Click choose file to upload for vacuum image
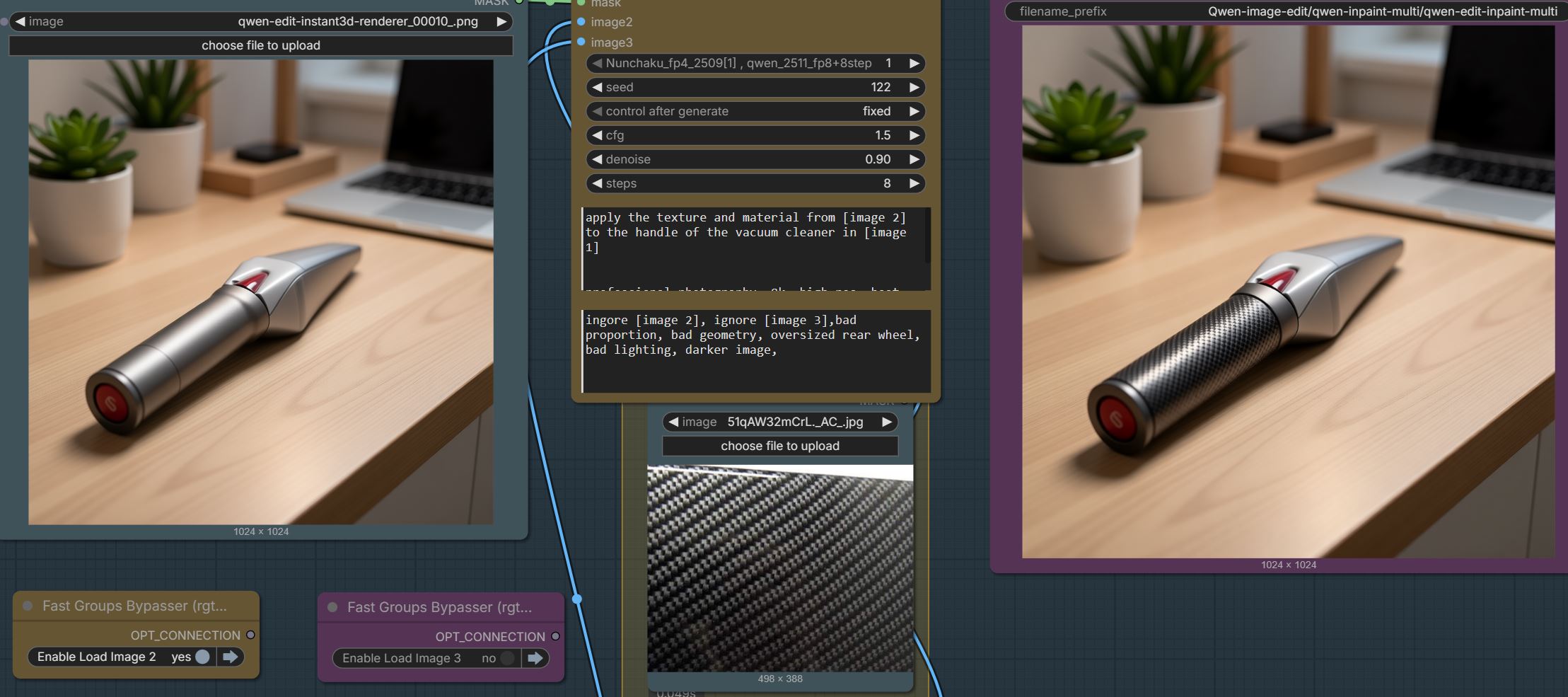 pyautogui.click(x=260, y=45)
